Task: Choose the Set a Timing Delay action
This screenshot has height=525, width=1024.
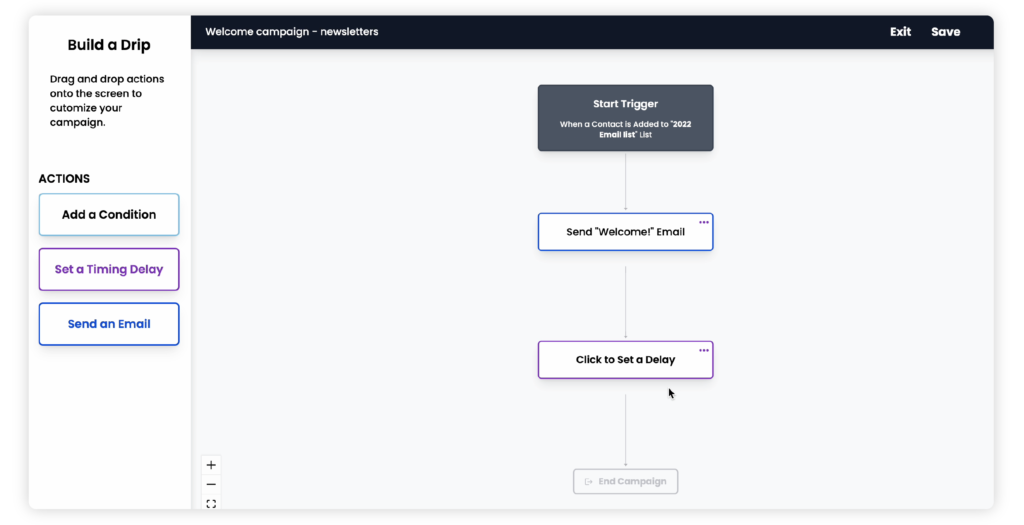Action: click(x=109, y=270)
